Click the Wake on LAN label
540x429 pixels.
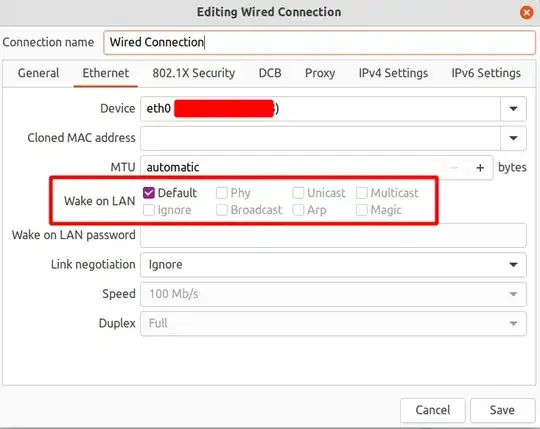tap(100, 201)
